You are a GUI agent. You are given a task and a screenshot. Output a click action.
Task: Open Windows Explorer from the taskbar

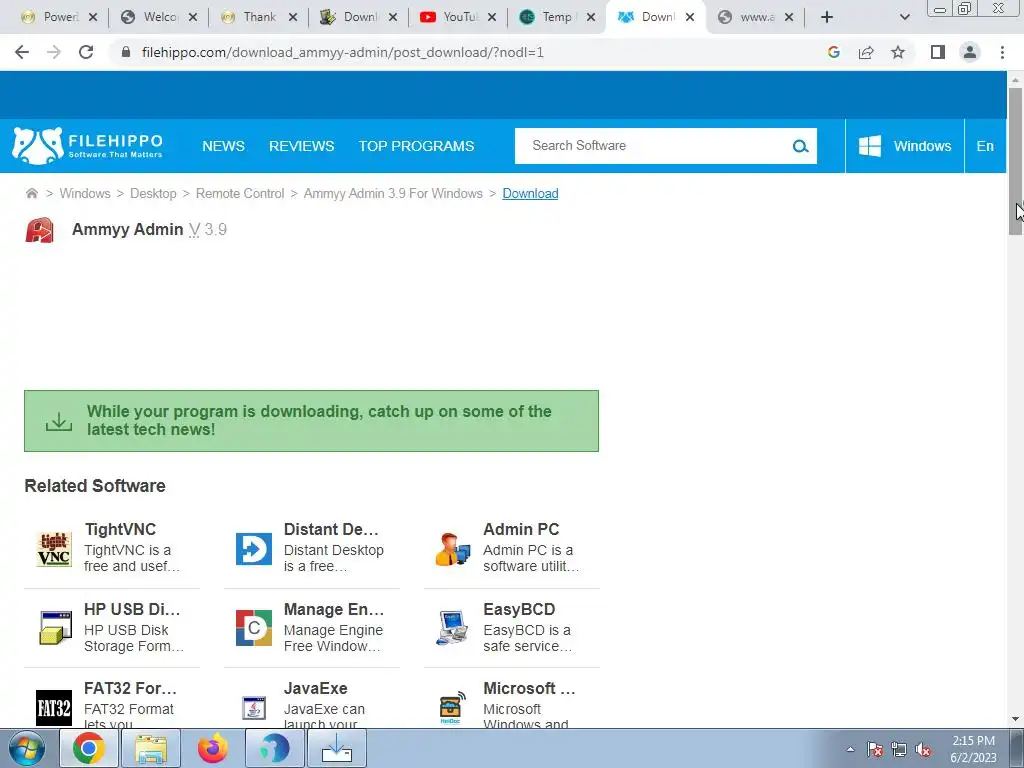point(151,748)
